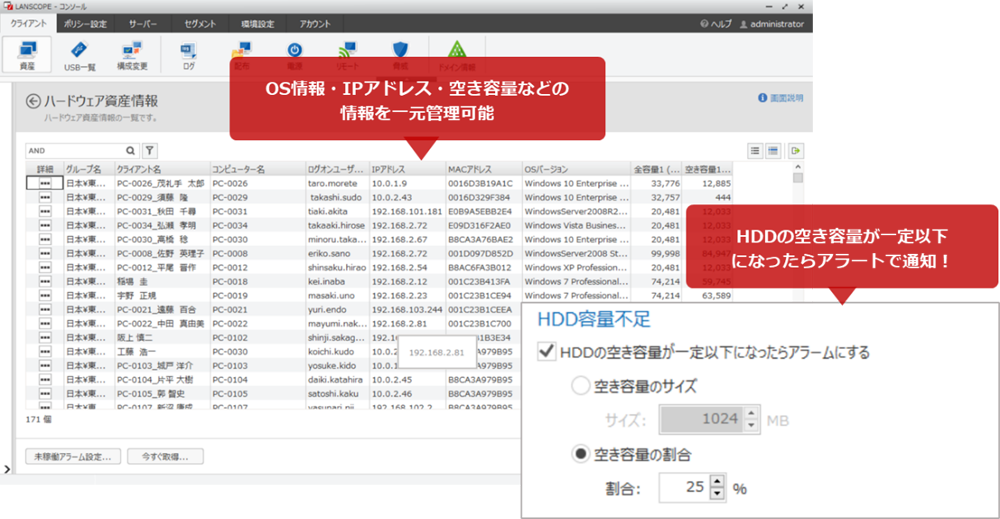Image resolution: width=1000 pixels, height=519 pixels.
Task: Open details button for PC-0018 row
Action: pyautogui.click(x=45, y=282)
